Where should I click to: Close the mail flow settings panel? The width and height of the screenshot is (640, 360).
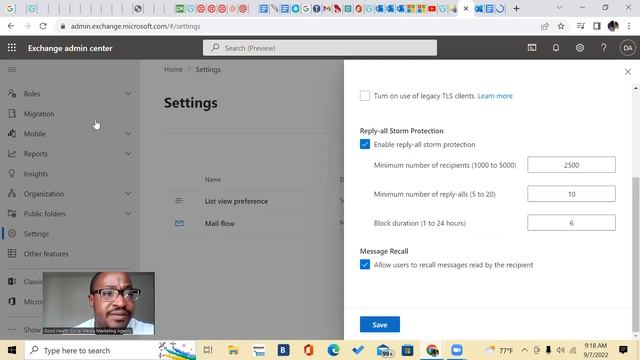[628, 72]
